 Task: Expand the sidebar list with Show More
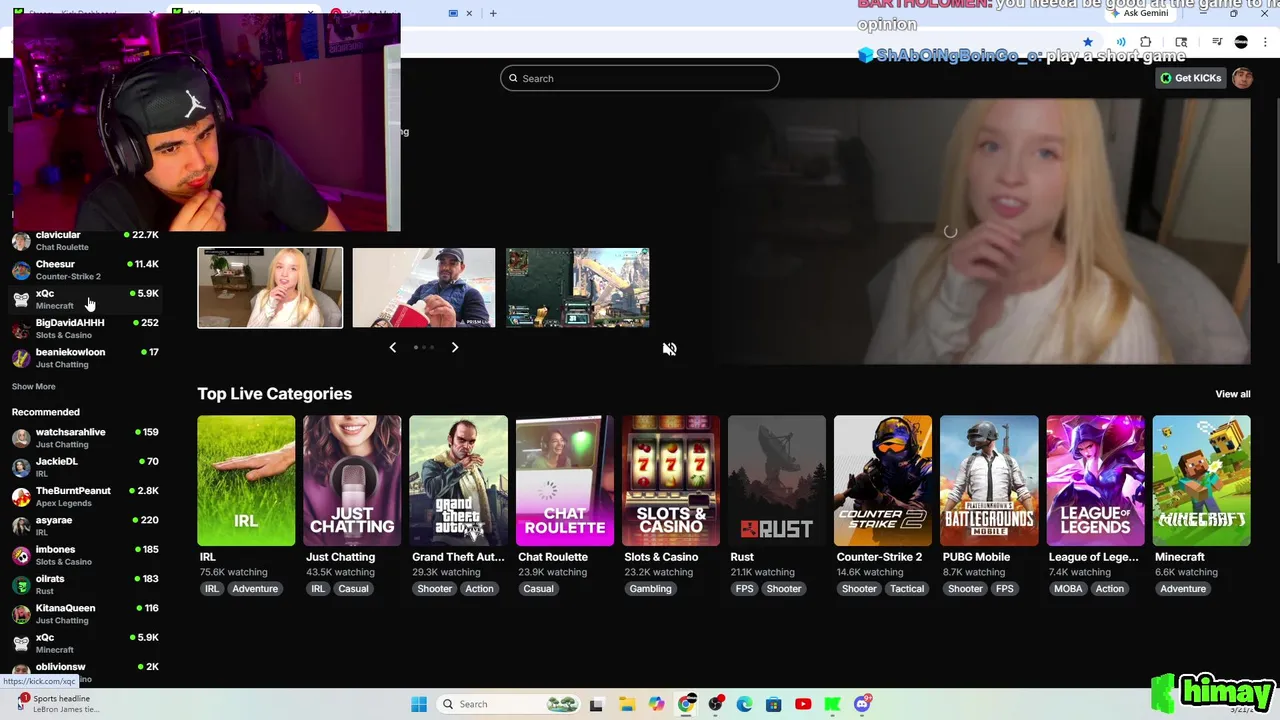pos(33,386)
